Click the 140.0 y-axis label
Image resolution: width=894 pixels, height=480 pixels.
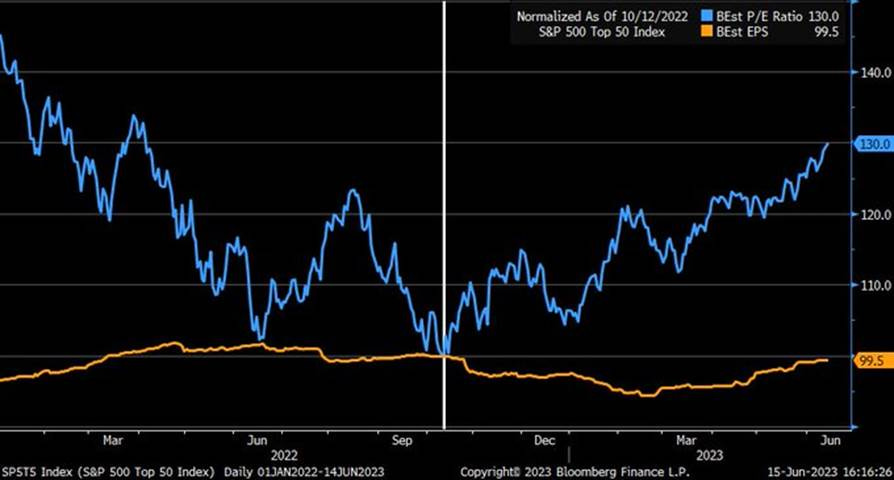click(x=876, y=72)
